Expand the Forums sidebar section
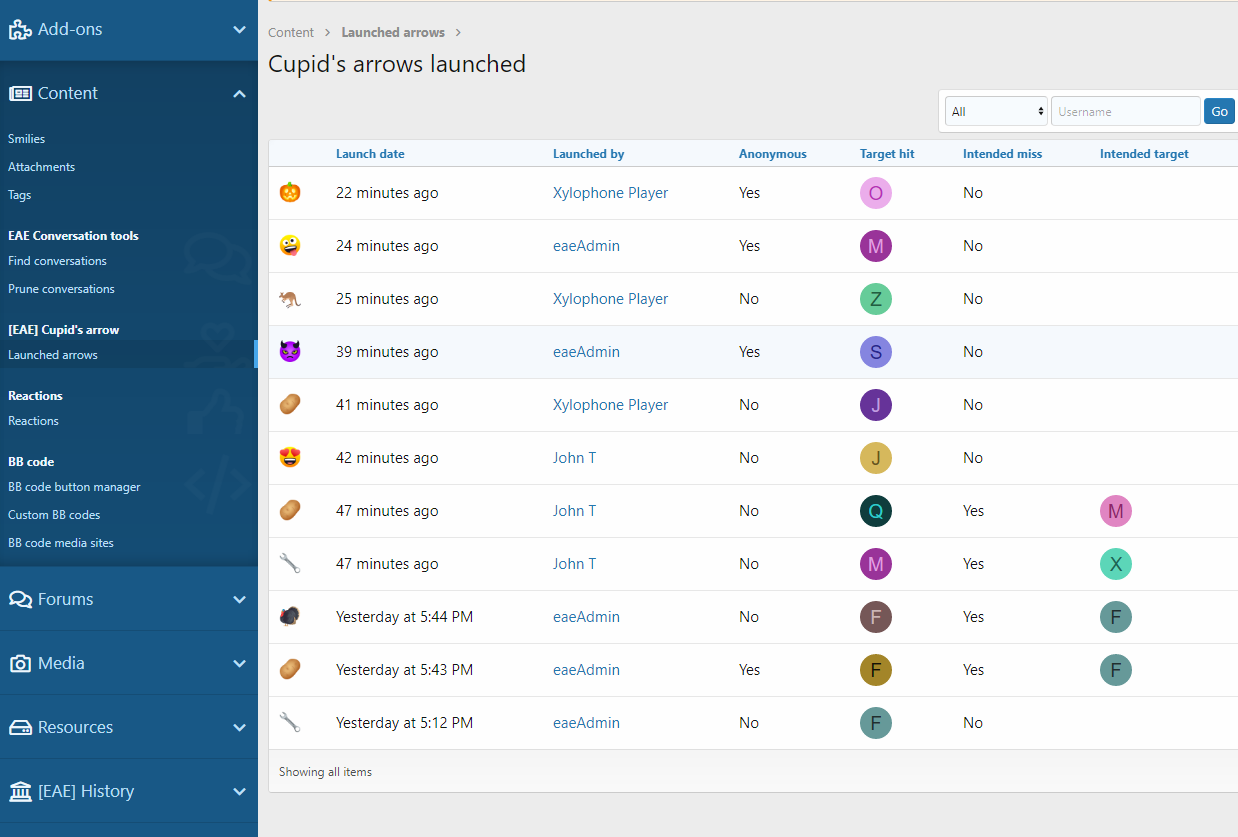Image resolution: width=1238 pixels, height=837 pixels. [239, 600]
